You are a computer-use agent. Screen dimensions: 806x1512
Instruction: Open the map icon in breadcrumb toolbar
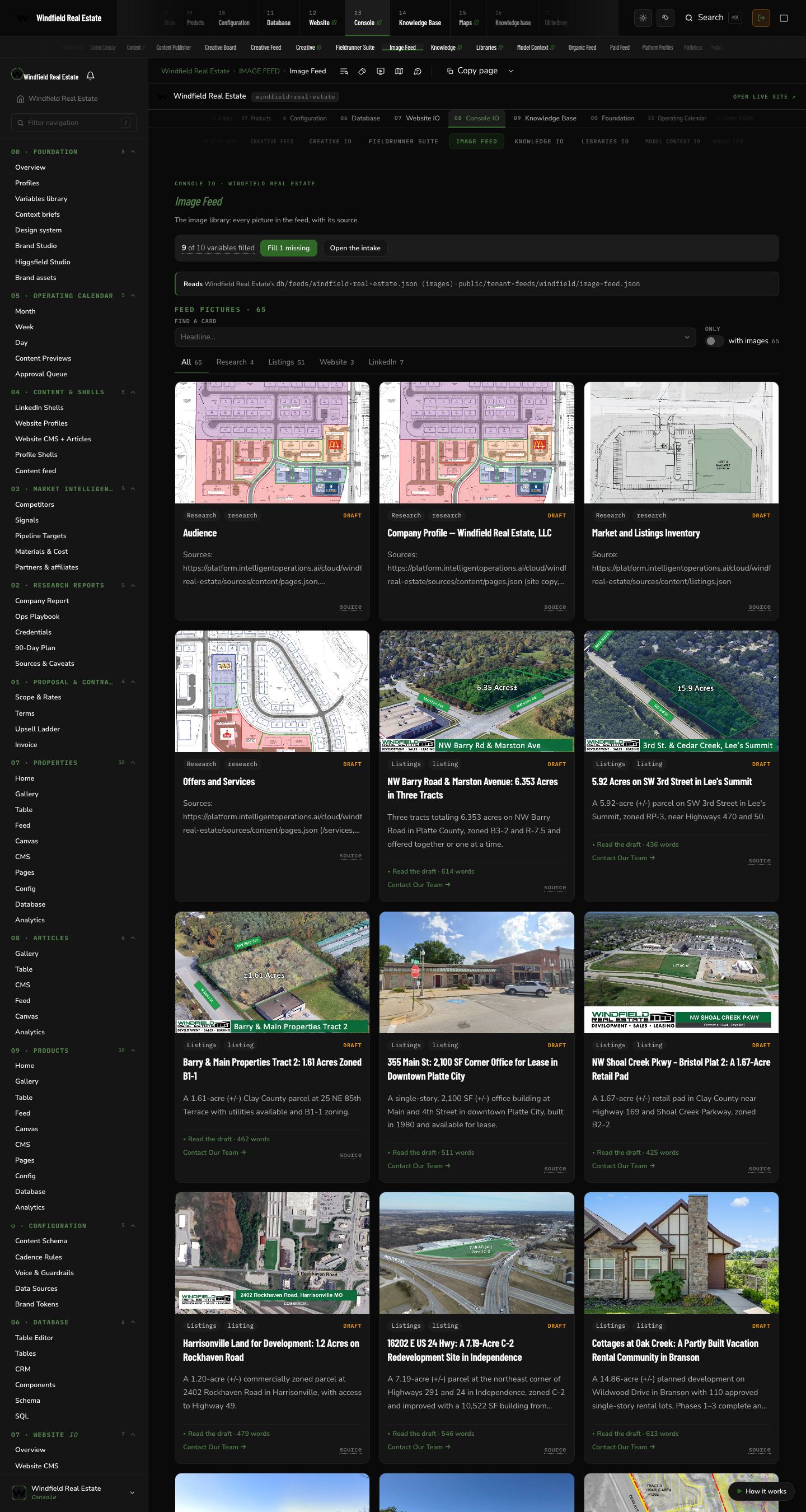[x=399, y=71]
